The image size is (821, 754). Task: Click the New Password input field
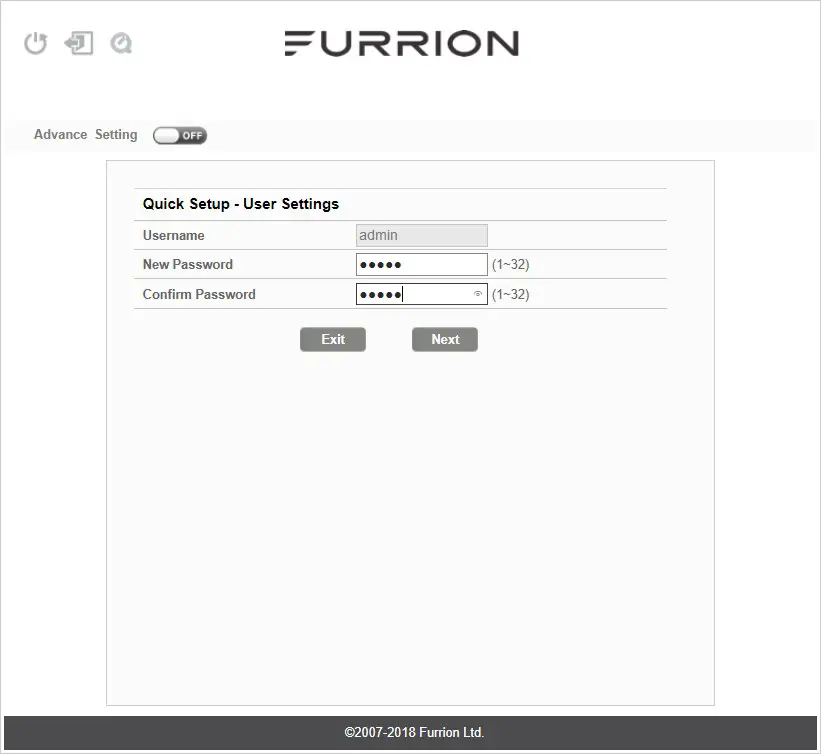click(x=420, y=263)
